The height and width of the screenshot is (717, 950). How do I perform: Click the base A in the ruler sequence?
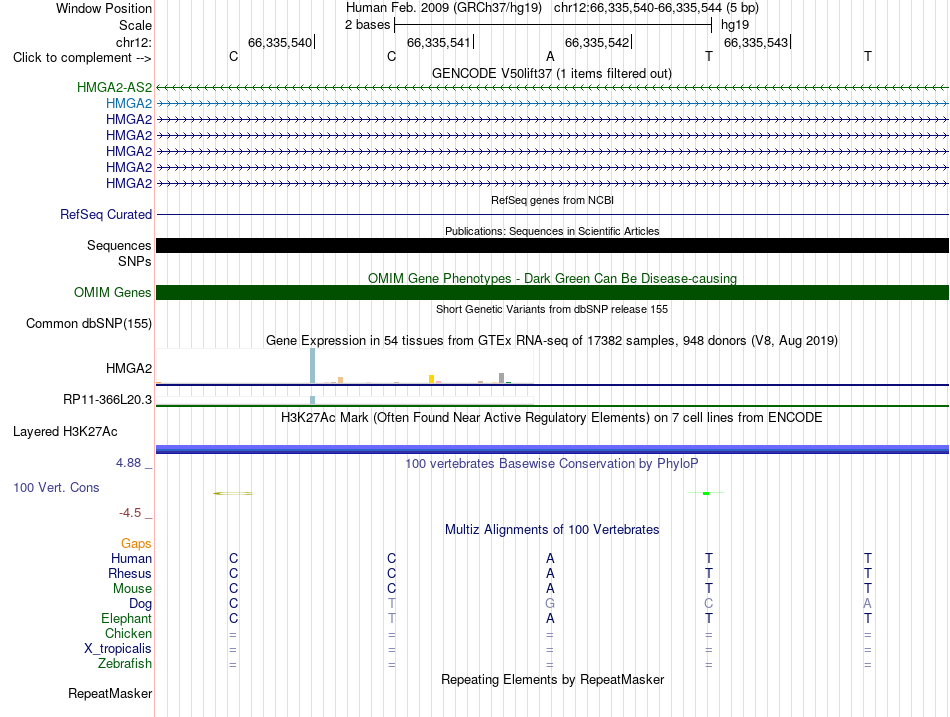click(550, 57)
